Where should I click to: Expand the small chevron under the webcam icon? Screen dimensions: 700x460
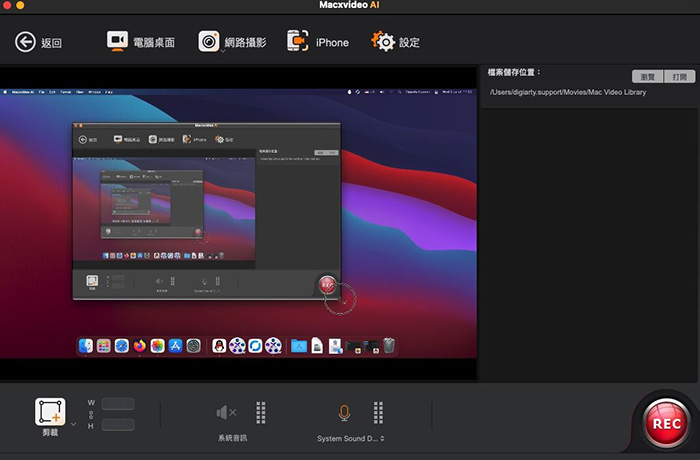[x=222, y=51]
